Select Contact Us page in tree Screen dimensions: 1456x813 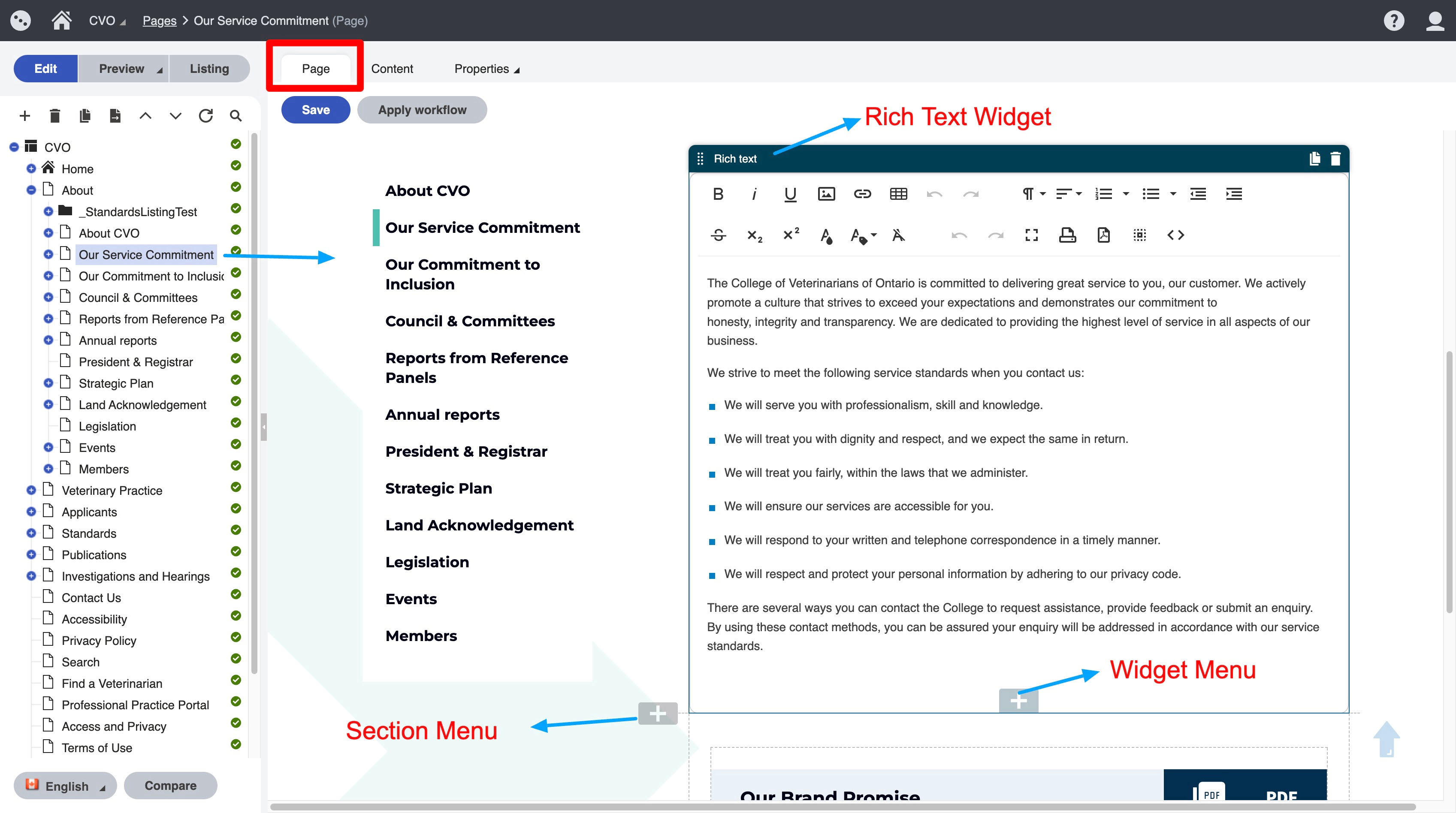click(x=91, y=598)
